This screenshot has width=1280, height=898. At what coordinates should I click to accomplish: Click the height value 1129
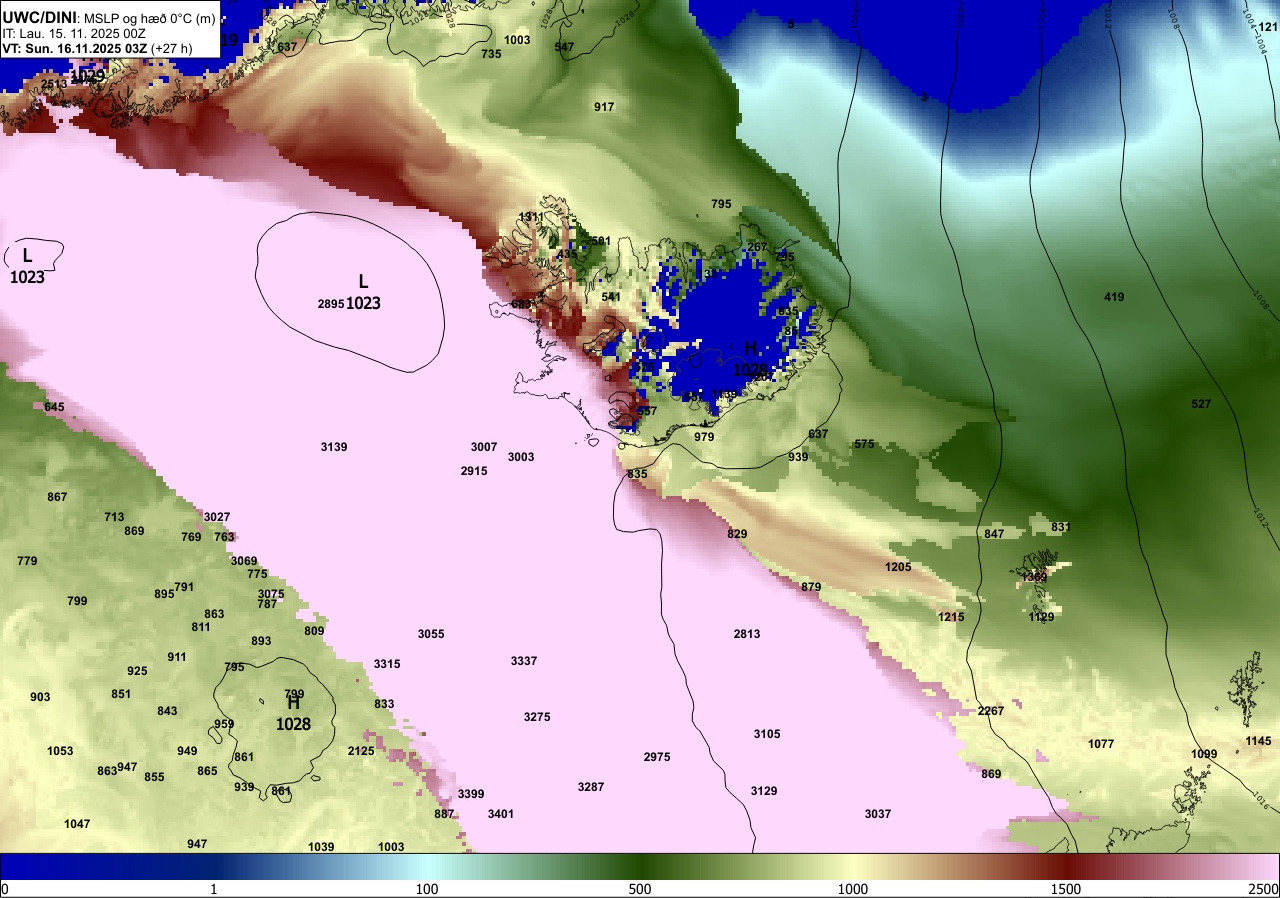tap(1042, 617)
